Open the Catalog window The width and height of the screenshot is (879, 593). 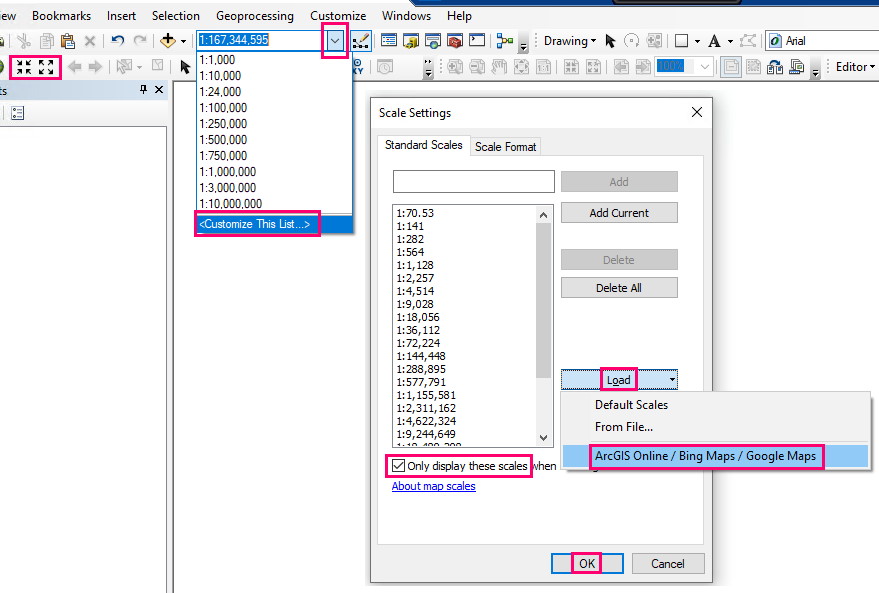pos(411,41)
